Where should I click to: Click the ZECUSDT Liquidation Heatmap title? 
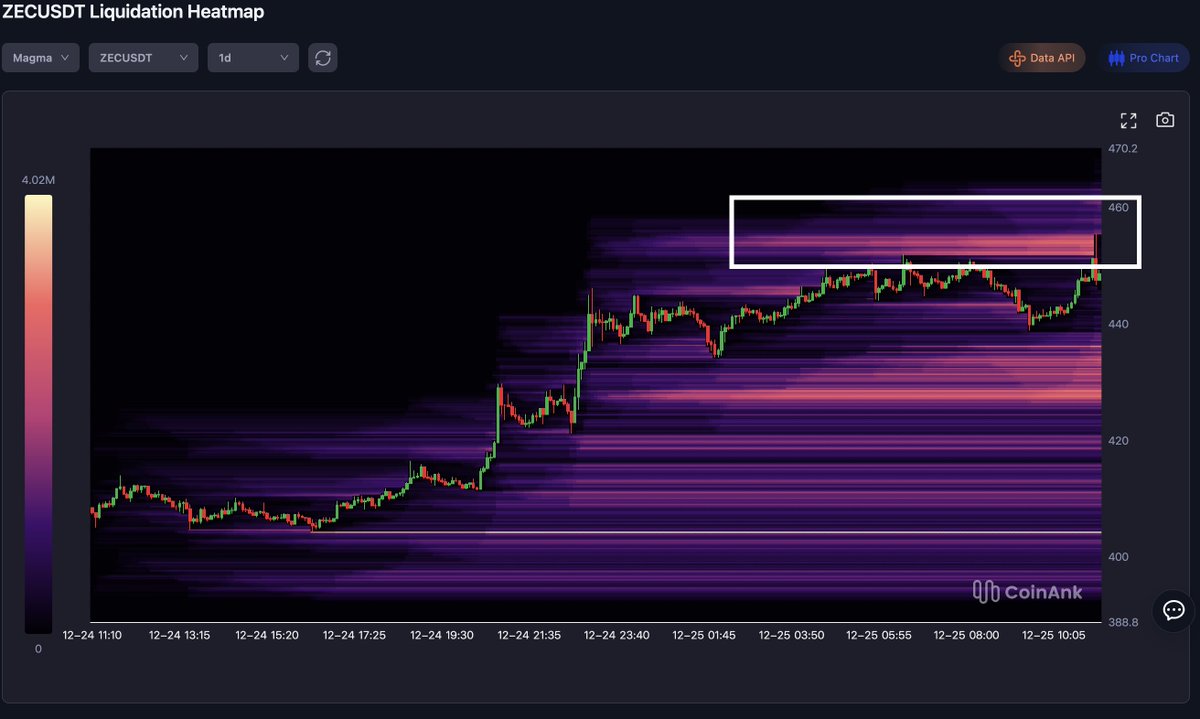point(132,12)
